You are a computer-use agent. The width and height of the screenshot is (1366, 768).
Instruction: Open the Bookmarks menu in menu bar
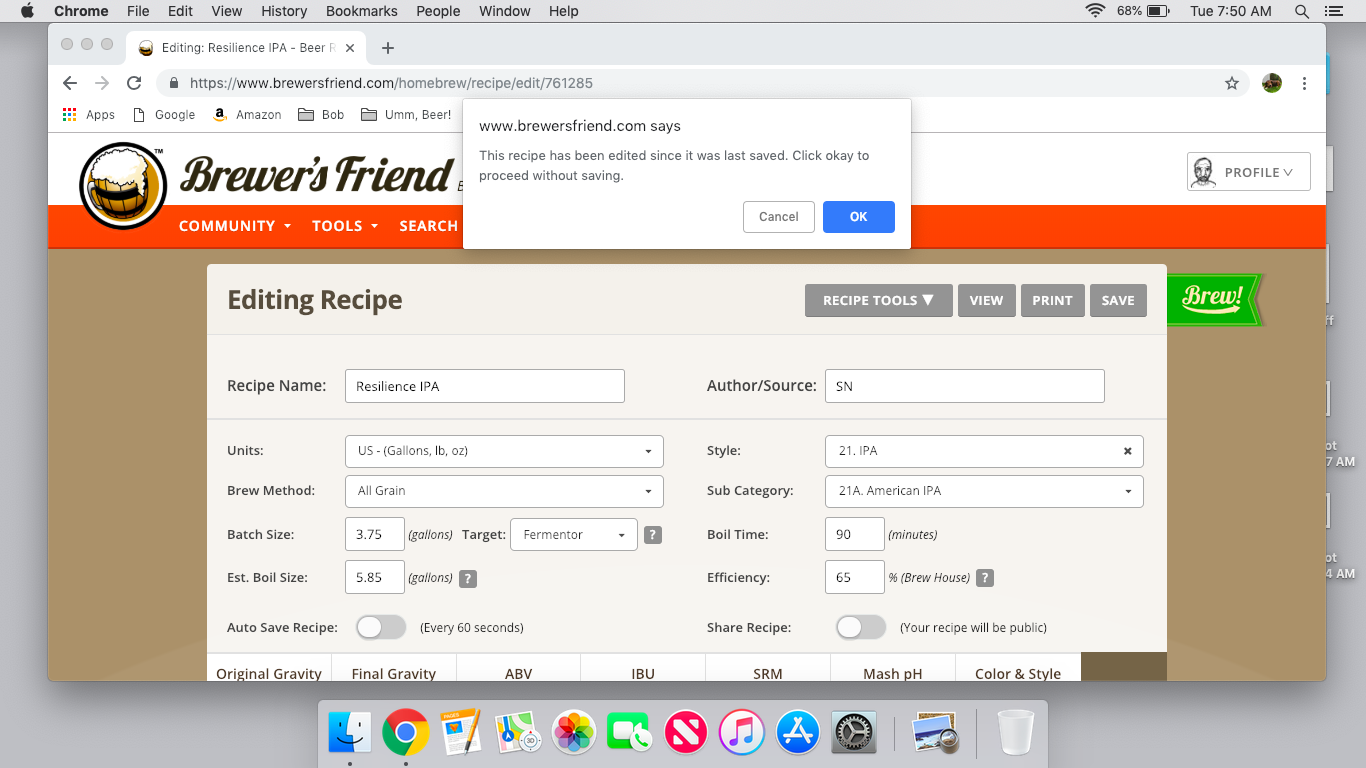coord(361,11)
